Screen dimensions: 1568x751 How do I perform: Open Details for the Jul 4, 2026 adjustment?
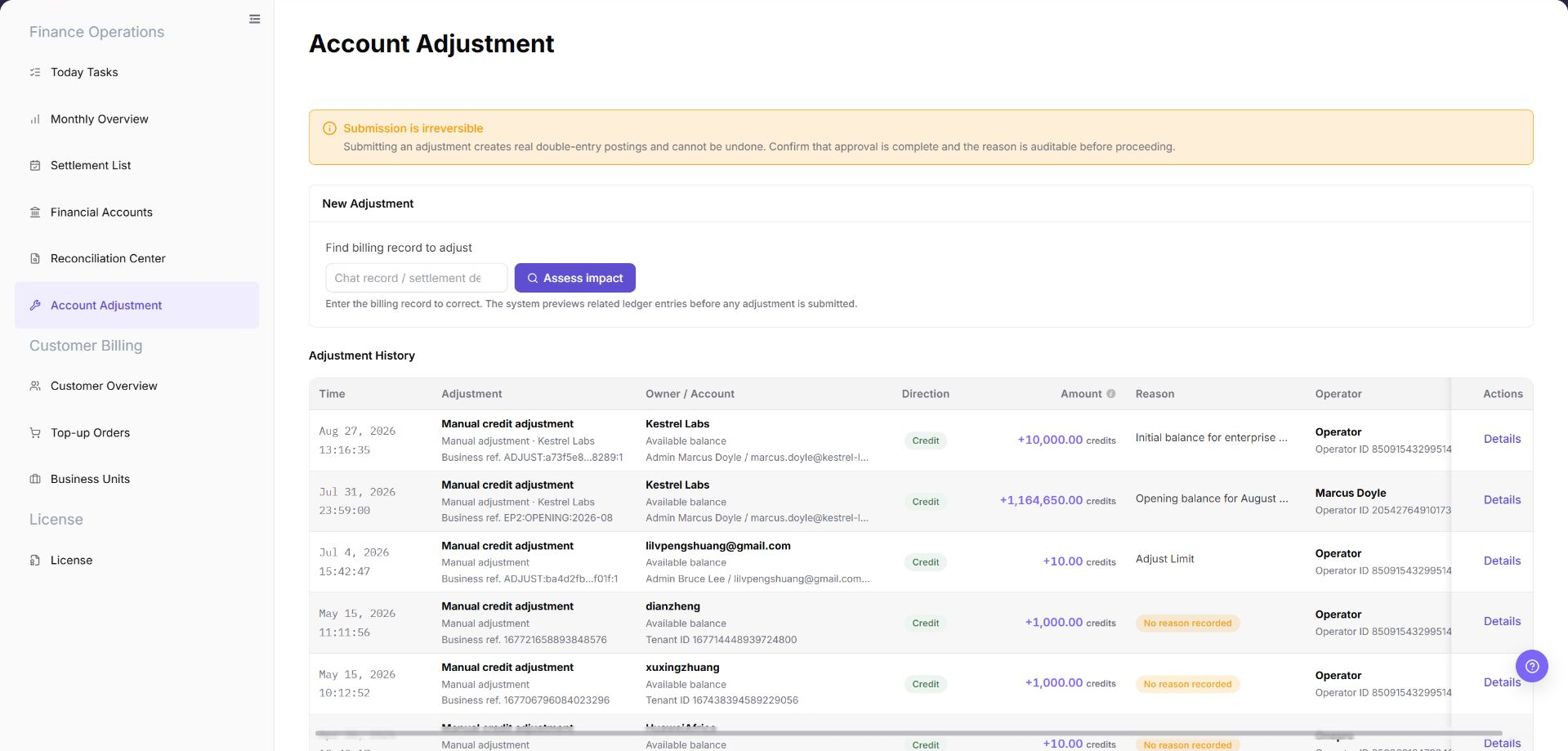pyautogui.click(x=1502, y=561)
